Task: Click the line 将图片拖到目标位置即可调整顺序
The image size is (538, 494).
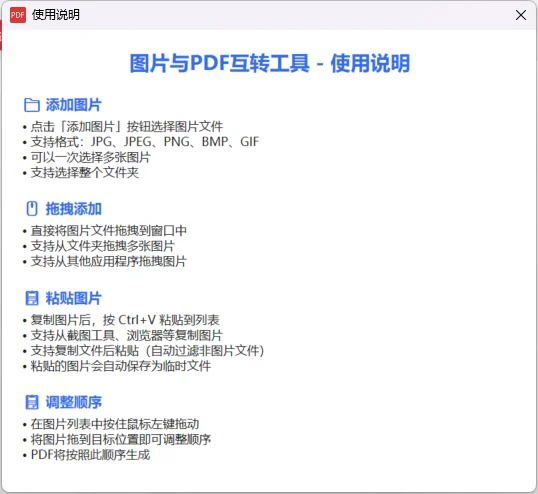Action: coord(121,439)
